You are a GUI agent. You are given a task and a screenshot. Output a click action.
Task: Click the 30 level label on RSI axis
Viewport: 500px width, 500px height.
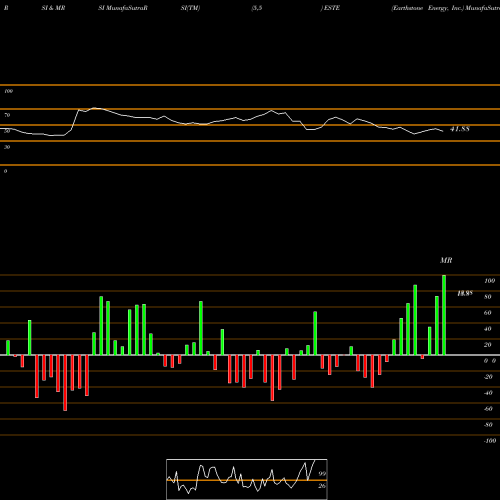coord(7,147)
